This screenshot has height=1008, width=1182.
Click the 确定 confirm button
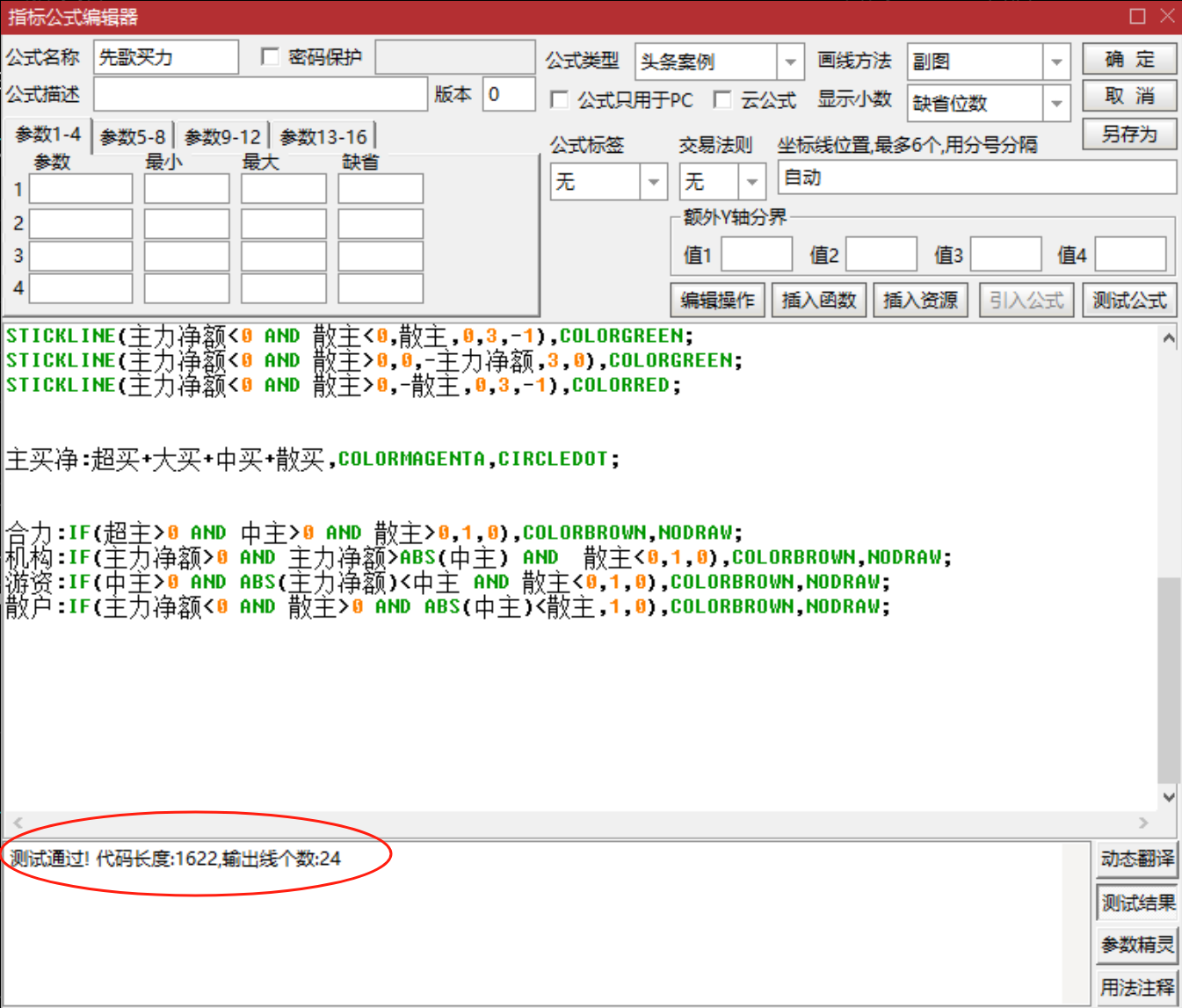[1129, 60]
